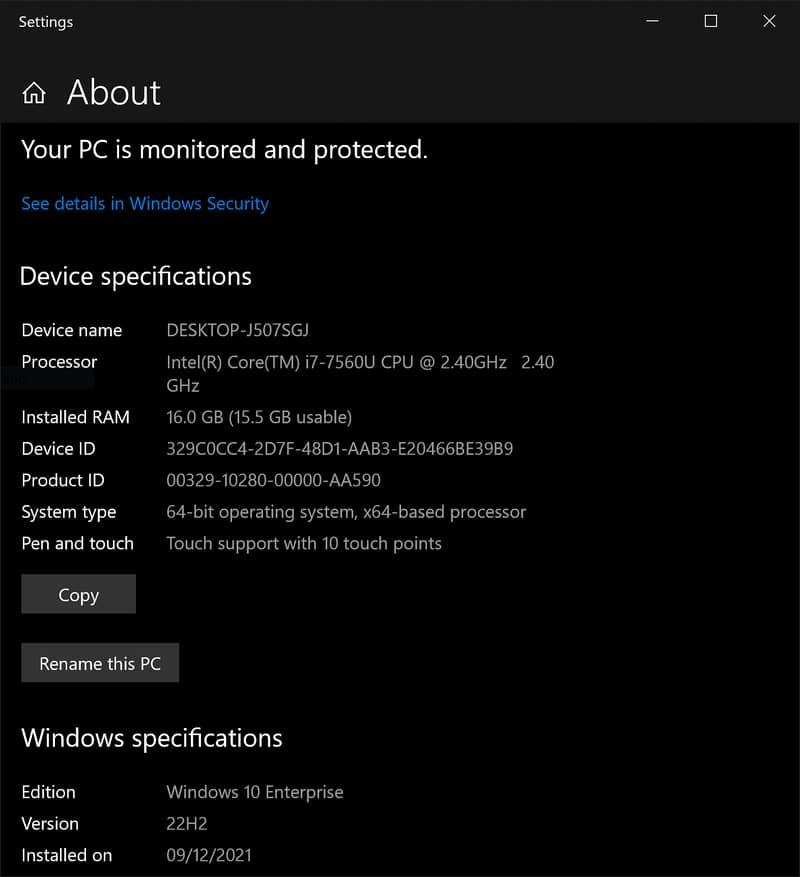
Task: Open See details in Windows Security link
Action: pos(145,203)
